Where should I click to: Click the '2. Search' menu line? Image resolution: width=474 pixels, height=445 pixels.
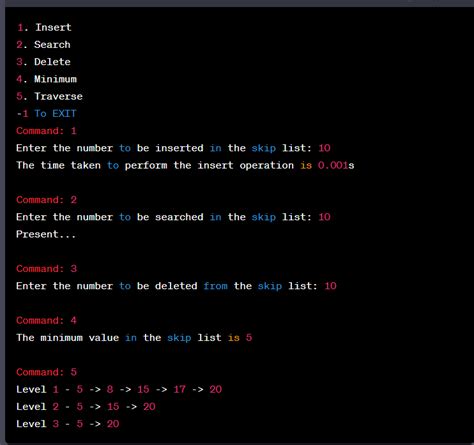click(x=44, y=45)
